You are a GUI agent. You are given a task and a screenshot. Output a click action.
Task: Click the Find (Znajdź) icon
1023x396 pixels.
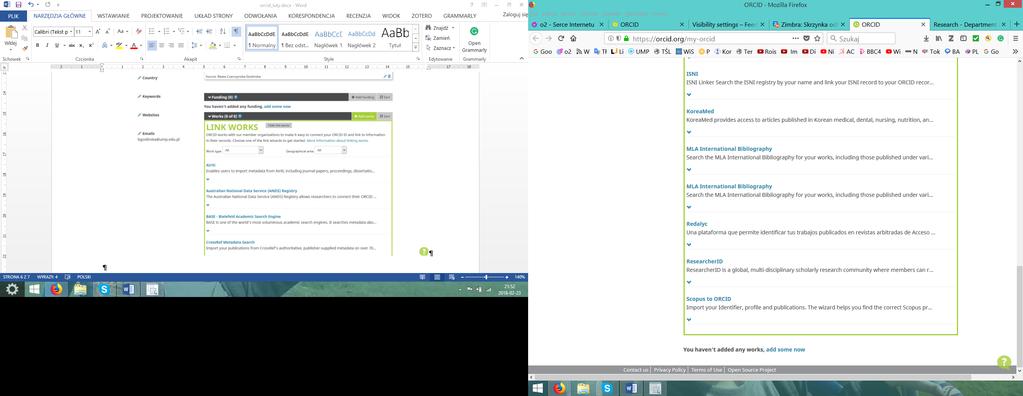click(428, 28)
